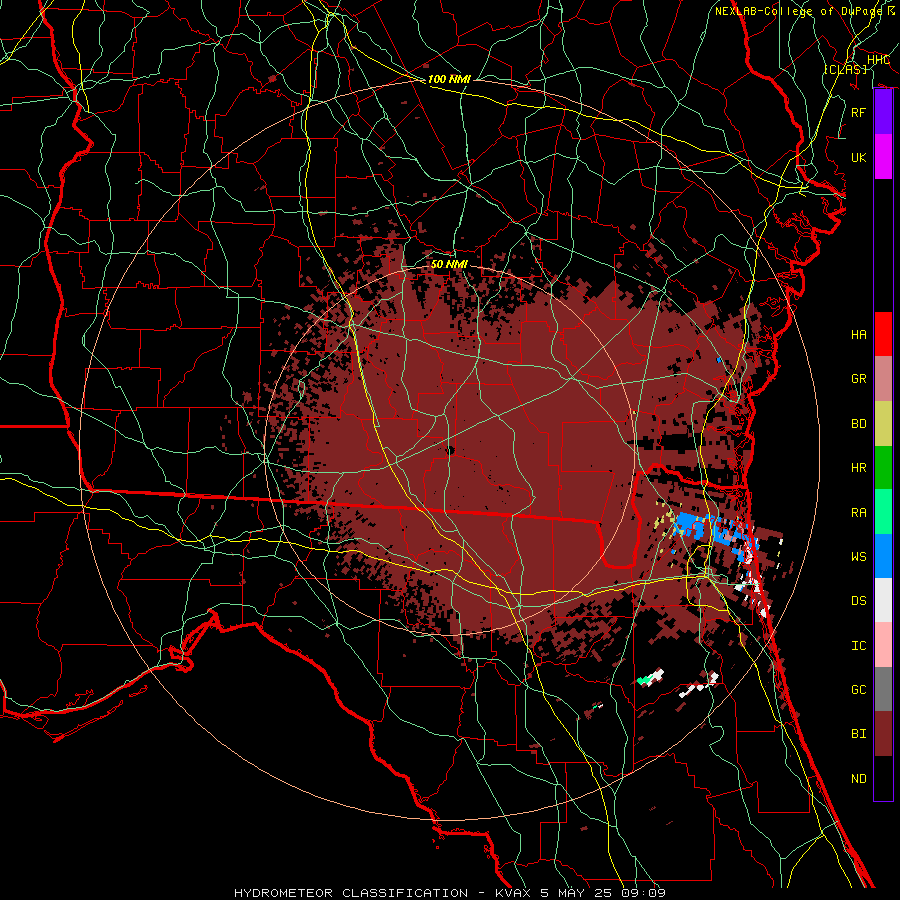Viewport: 900px width, 900px height.
Task: Click the white DS legend swatch
Action: pos(883,600)
